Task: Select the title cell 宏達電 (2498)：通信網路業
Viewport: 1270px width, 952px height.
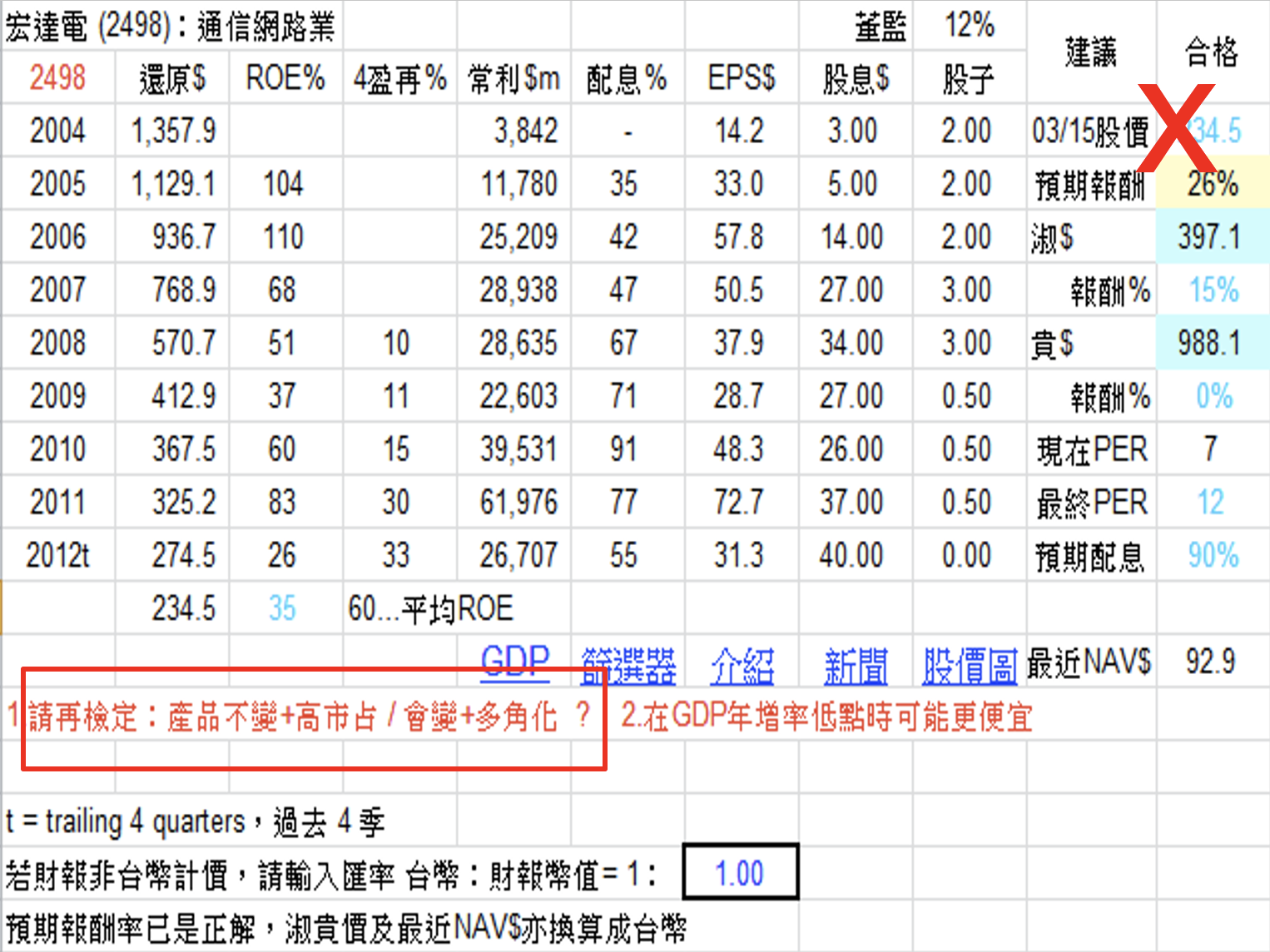Action: [171, 27]
